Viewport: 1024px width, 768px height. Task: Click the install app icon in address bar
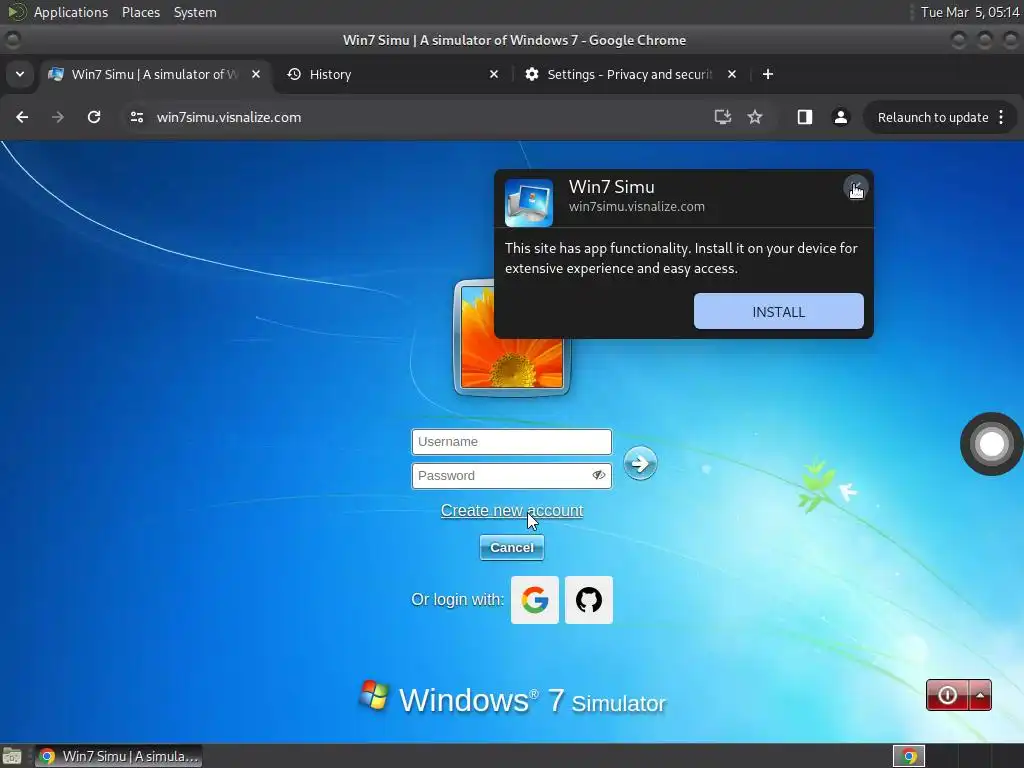tap(722, 117)
